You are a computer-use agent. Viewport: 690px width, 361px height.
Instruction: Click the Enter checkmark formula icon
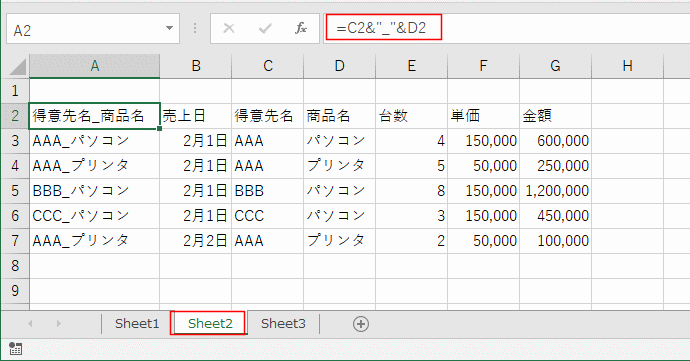(265, 29)
